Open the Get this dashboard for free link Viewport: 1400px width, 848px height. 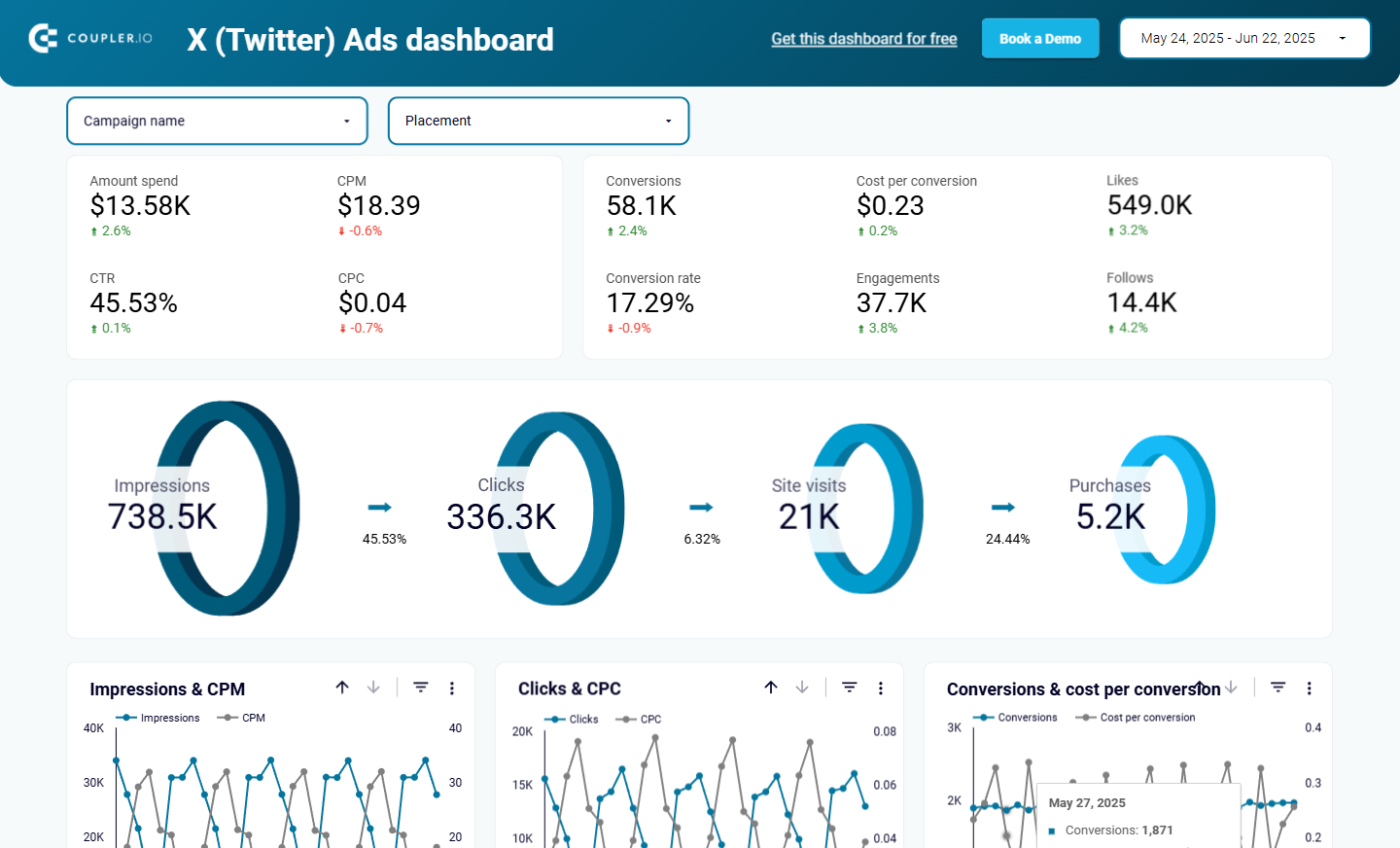coord(863,39)
